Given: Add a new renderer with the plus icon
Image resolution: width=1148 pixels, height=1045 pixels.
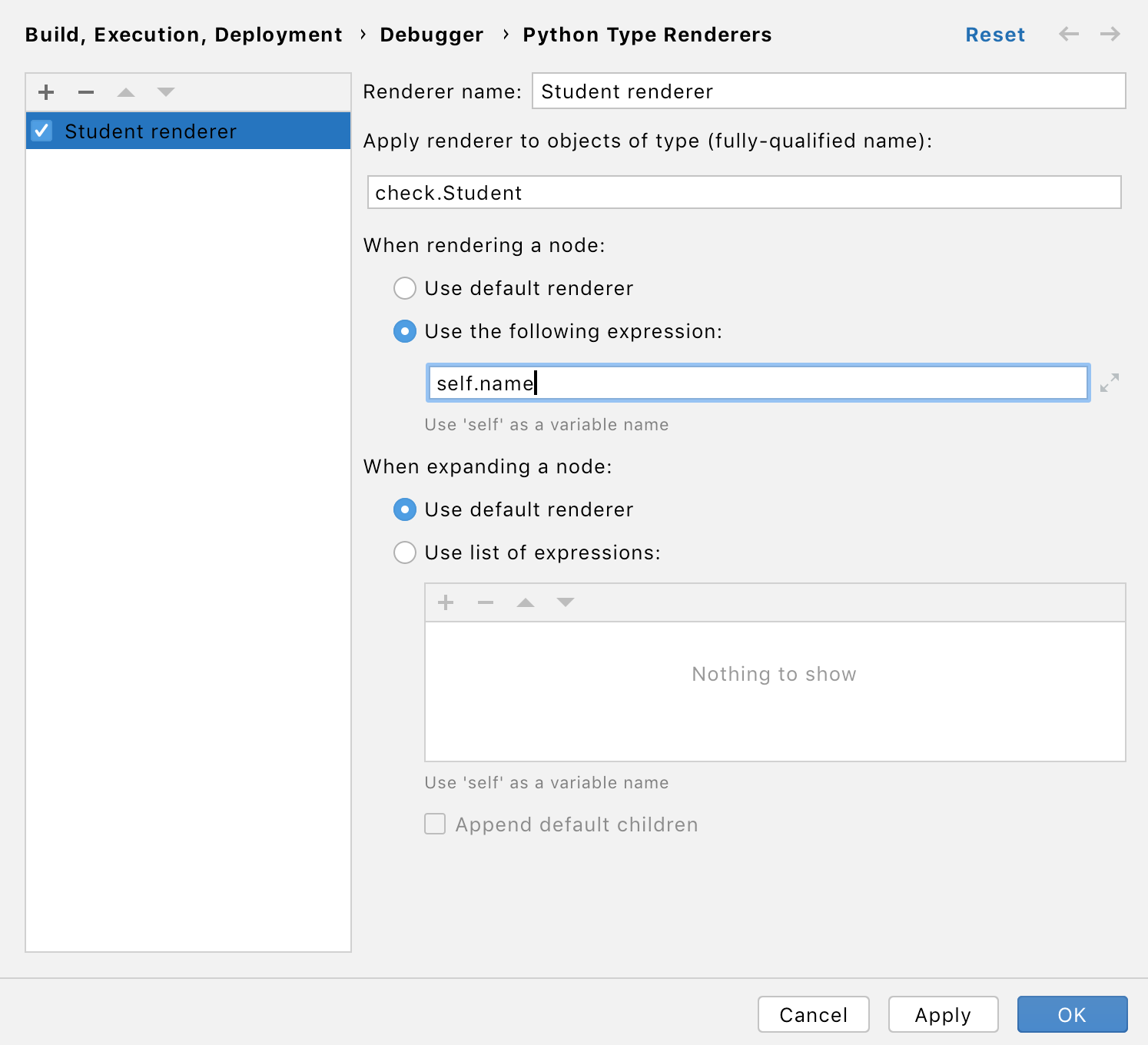Looking at the screenshot, I should point(45,92).
